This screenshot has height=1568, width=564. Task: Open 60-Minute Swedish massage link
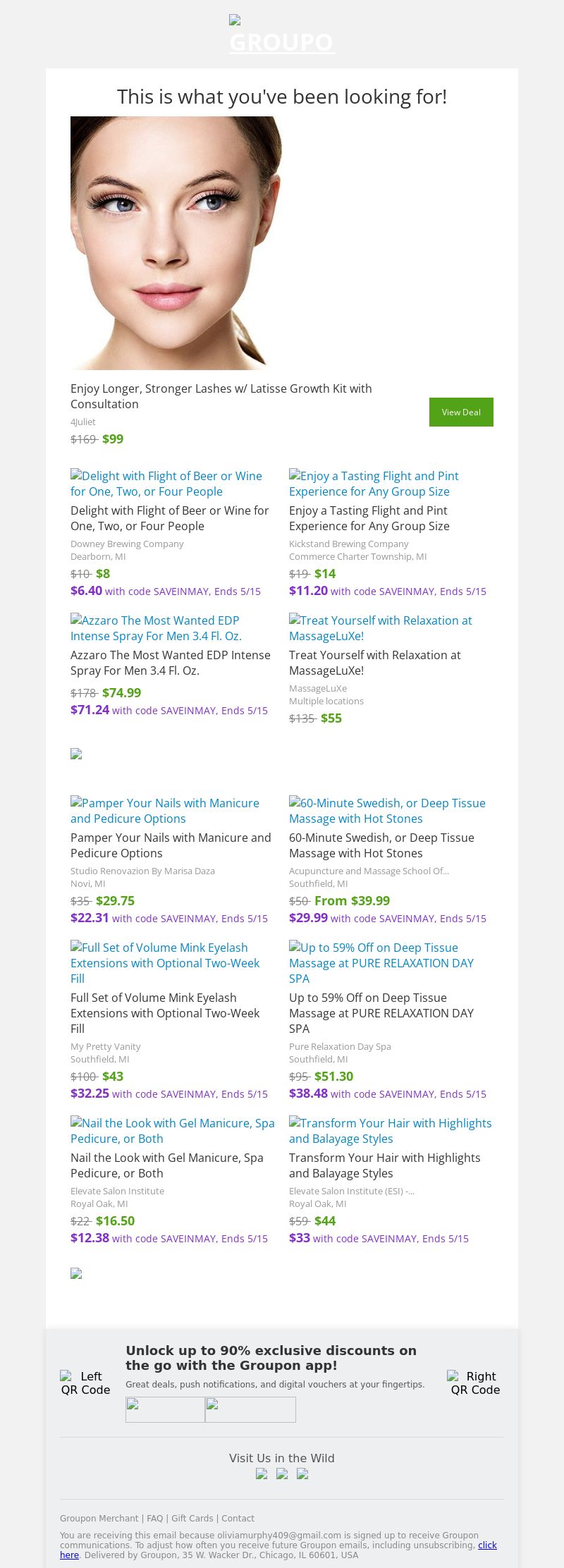(x=388, y=811)
